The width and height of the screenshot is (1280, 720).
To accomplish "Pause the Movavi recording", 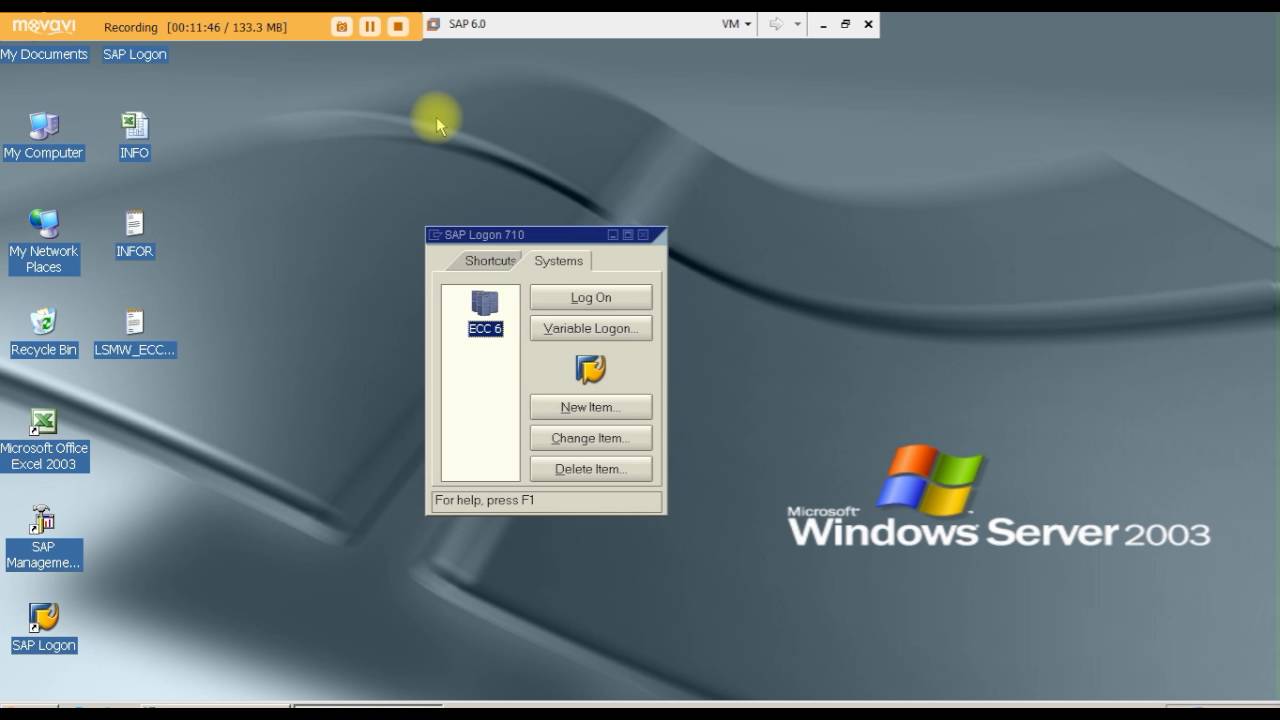I will pyautogui.click(x=370, y=27).
